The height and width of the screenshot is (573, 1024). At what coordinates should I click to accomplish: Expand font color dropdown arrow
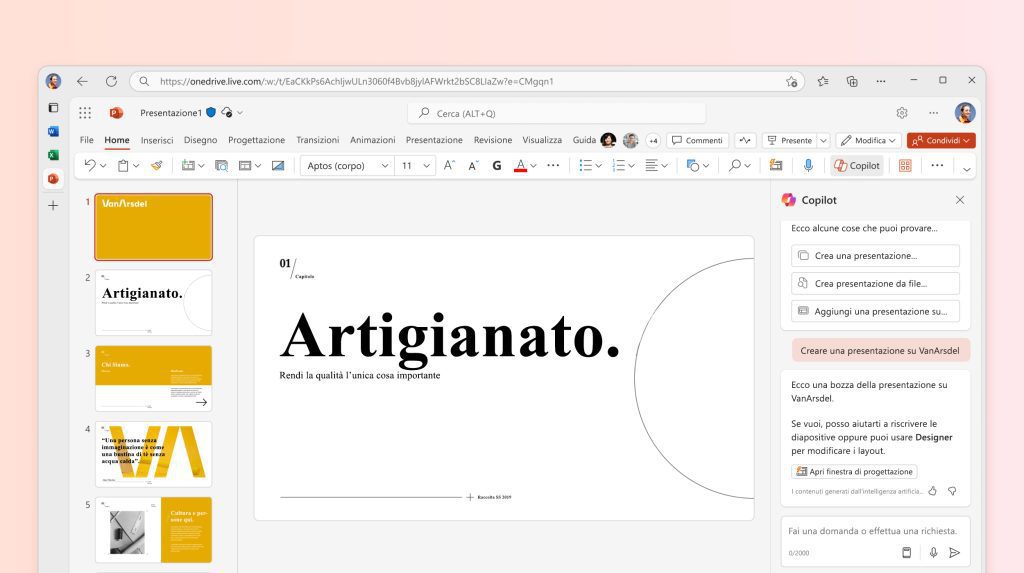click(x=533, y=166)
